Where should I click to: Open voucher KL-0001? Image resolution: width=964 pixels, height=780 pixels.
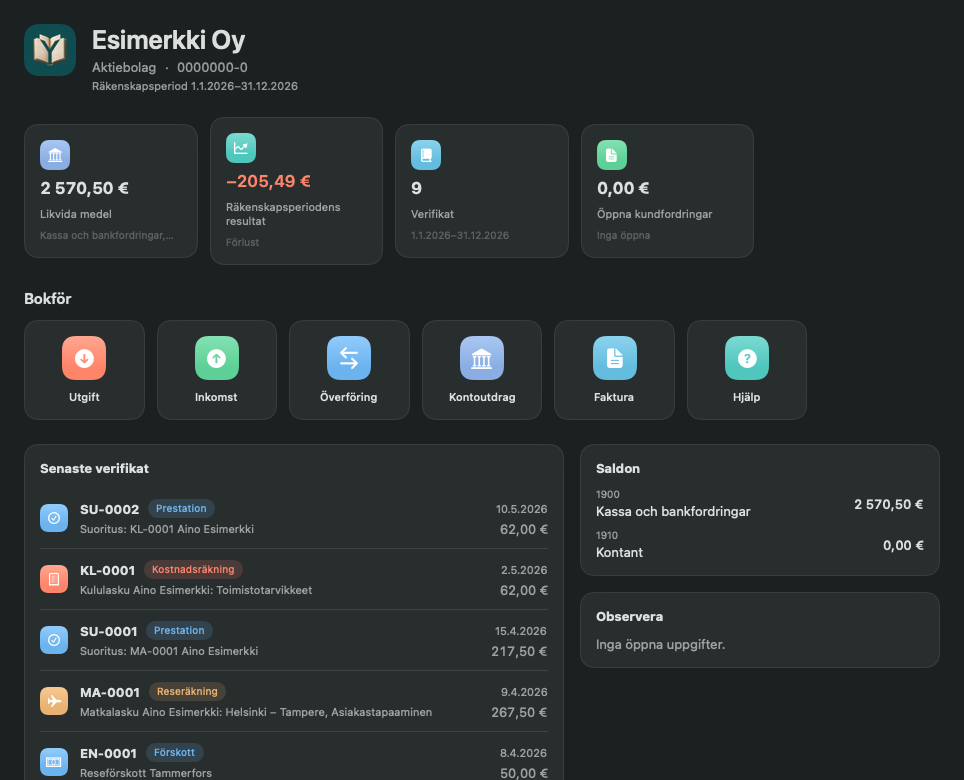294,579
